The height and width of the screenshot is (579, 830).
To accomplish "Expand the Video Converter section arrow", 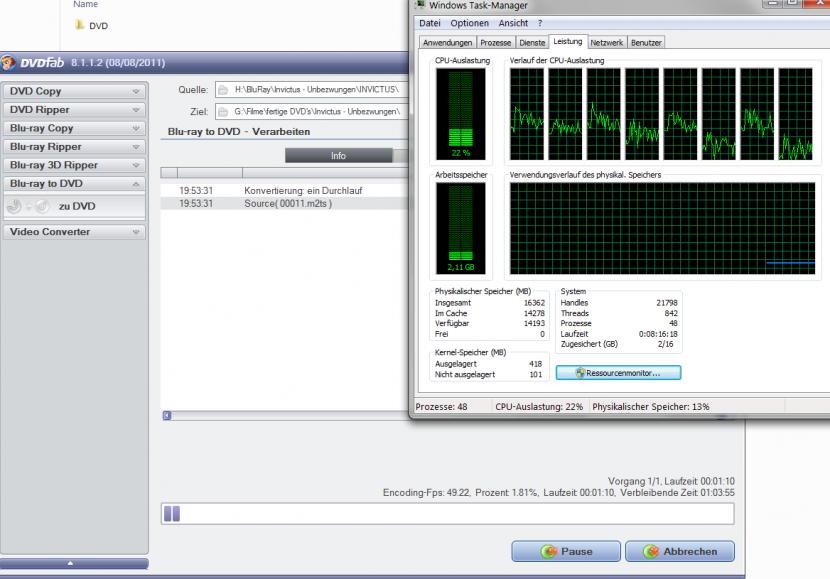I will [136, 232].
